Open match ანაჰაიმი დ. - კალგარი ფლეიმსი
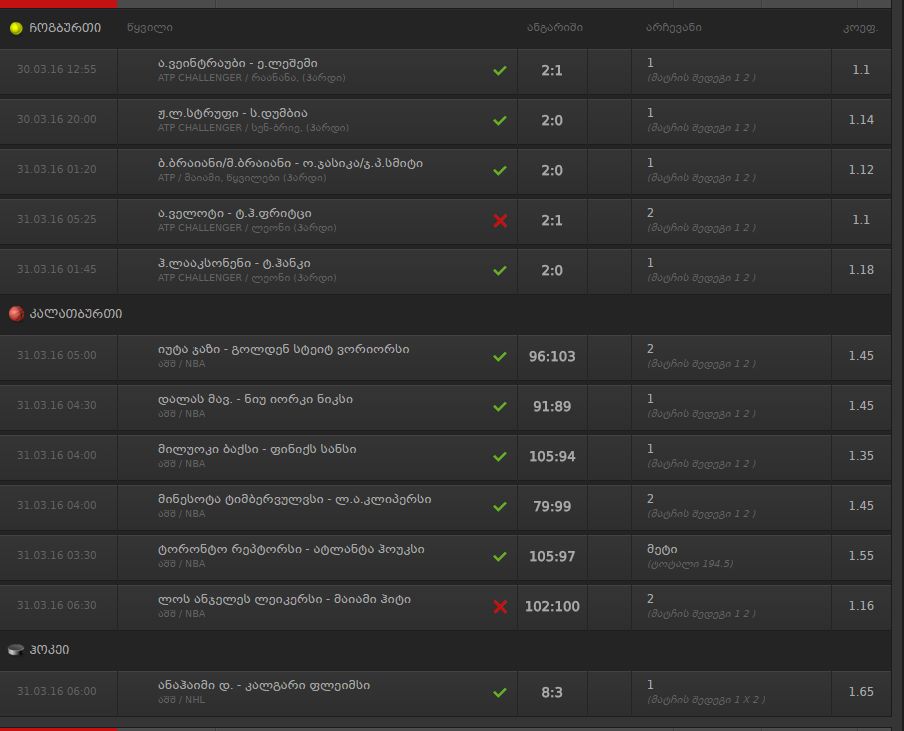The image size is (904, 731). (264, 685)
